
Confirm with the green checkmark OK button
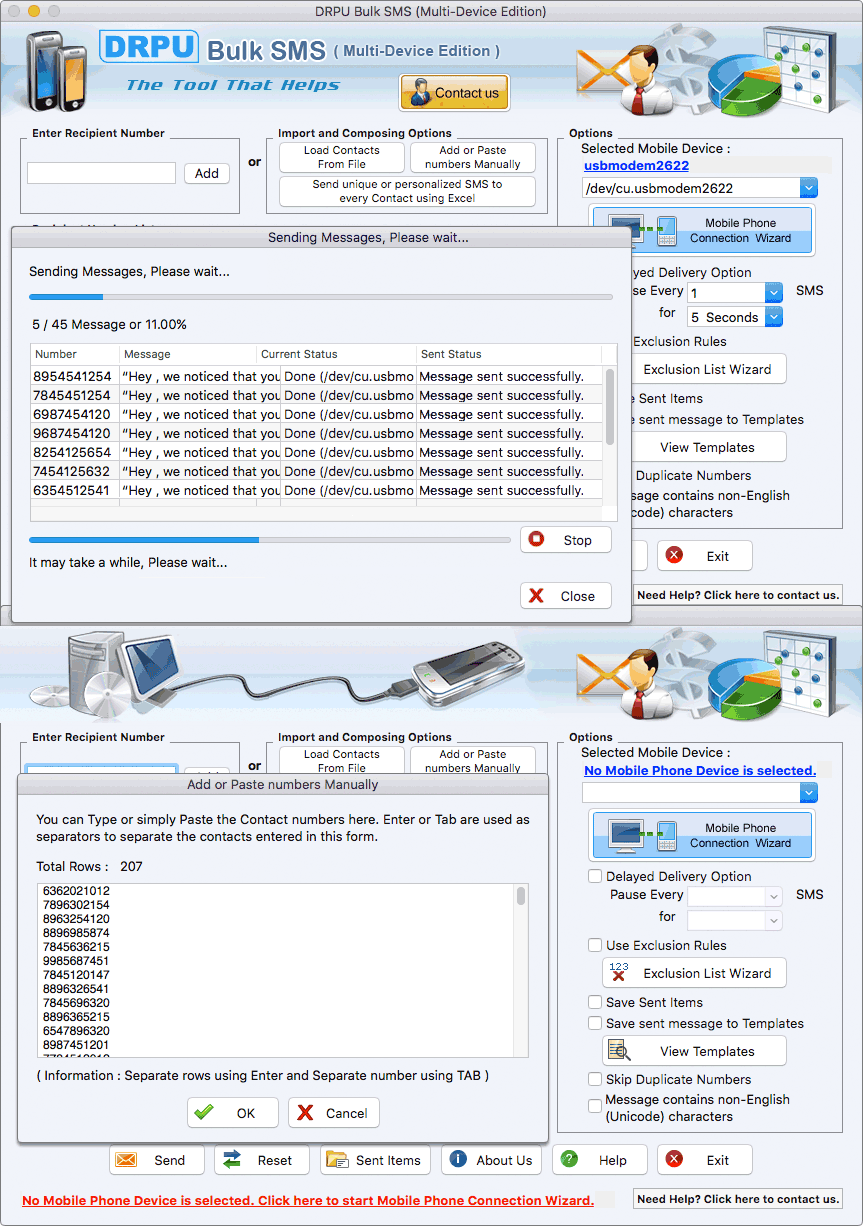(204, 1113)
